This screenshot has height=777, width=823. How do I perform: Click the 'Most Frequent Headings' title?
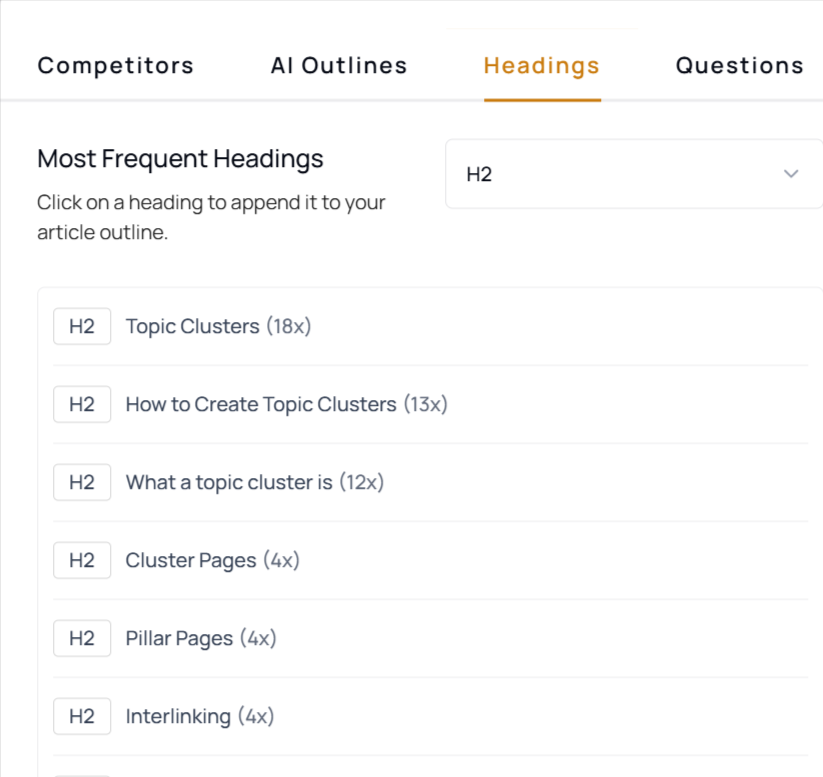[180, 158]
